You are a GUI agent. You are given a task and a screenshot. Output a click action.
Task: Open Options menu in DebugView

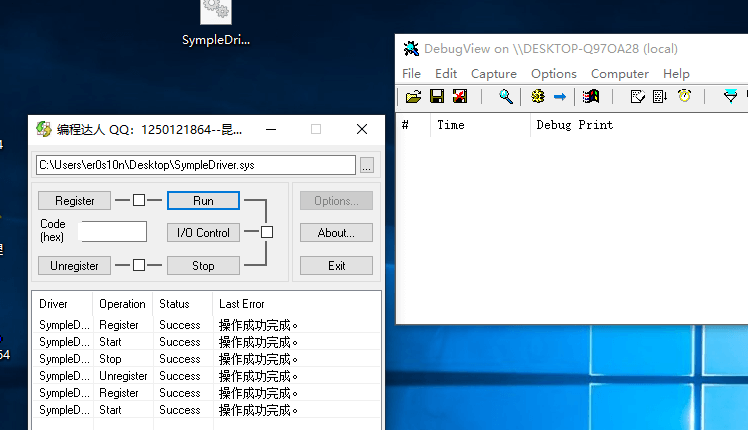pos(554,74)
